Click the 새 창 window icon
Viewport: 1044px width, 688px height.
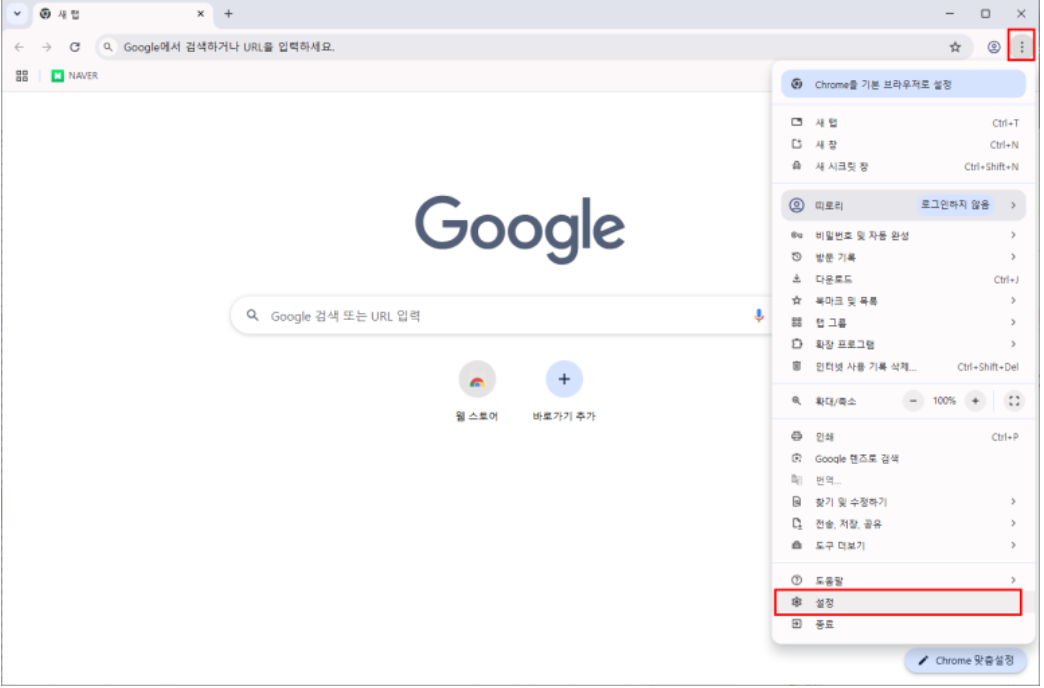(796, 144)
